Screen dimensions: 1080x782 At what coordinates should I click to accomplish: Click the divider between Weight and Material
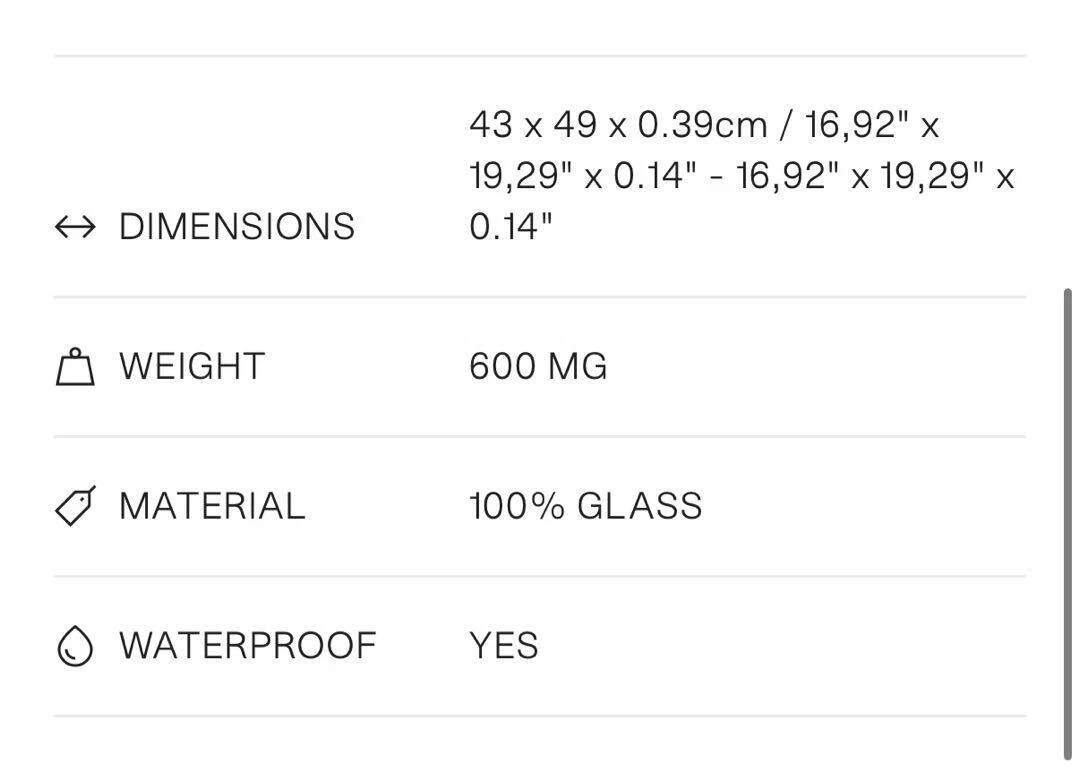pos(540,436)
